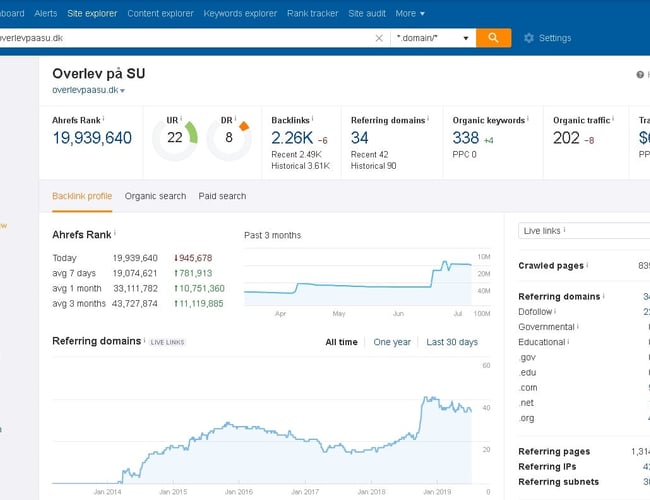Click the info icon next to UR
650x500 pixels.
[183, 119]
